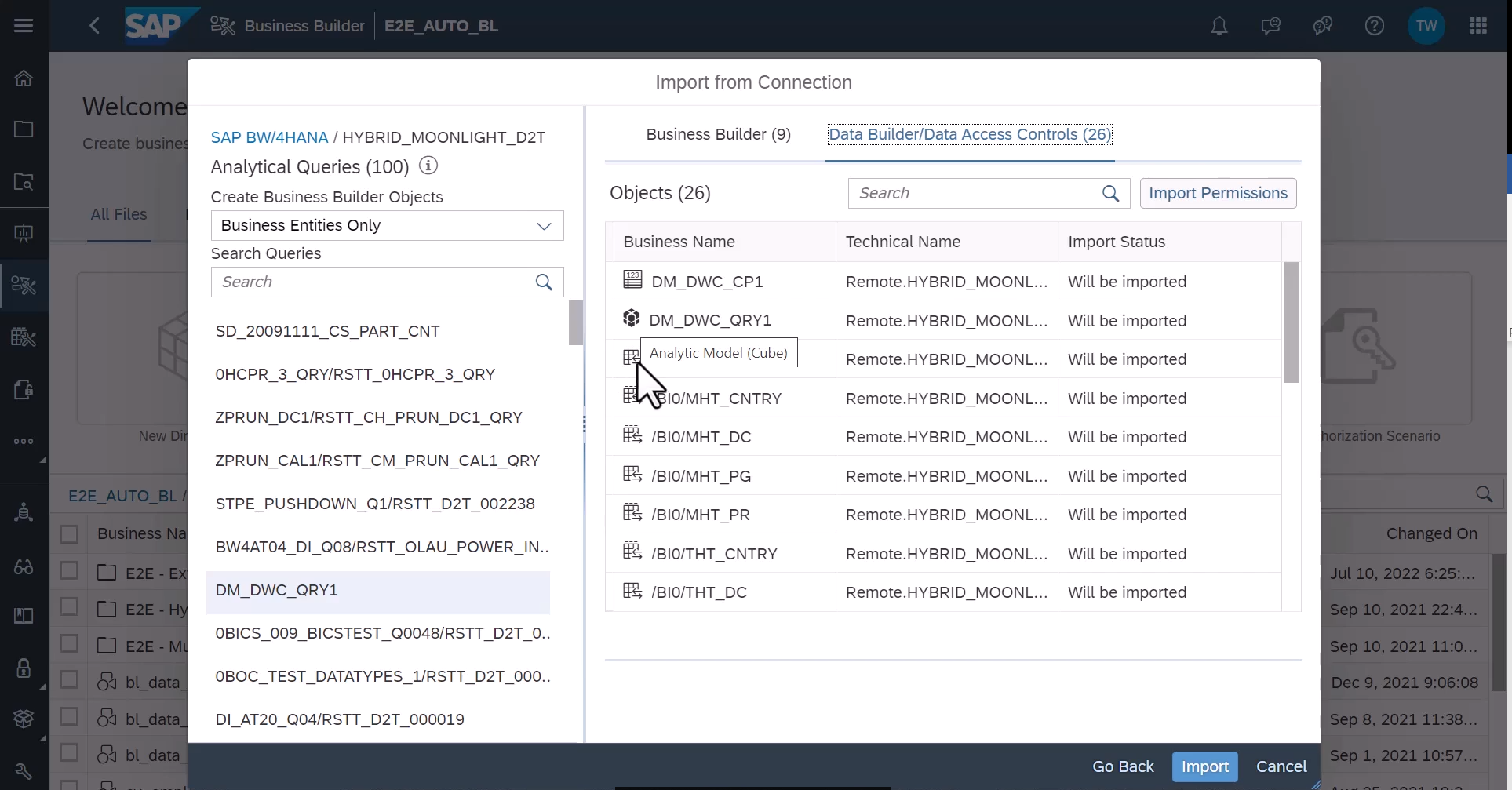1512x790 pixels.
Task: Click the Import Permissions button
Action: pos(1218,193)
